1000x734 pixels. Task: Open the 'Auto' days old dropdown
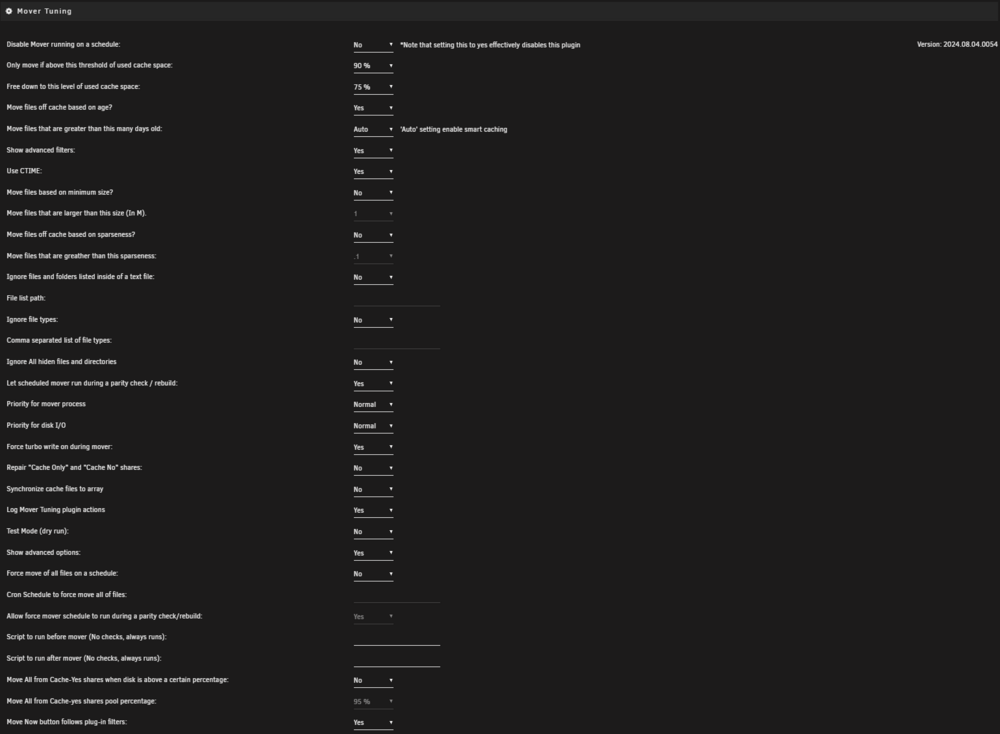(x=373, y=129)
